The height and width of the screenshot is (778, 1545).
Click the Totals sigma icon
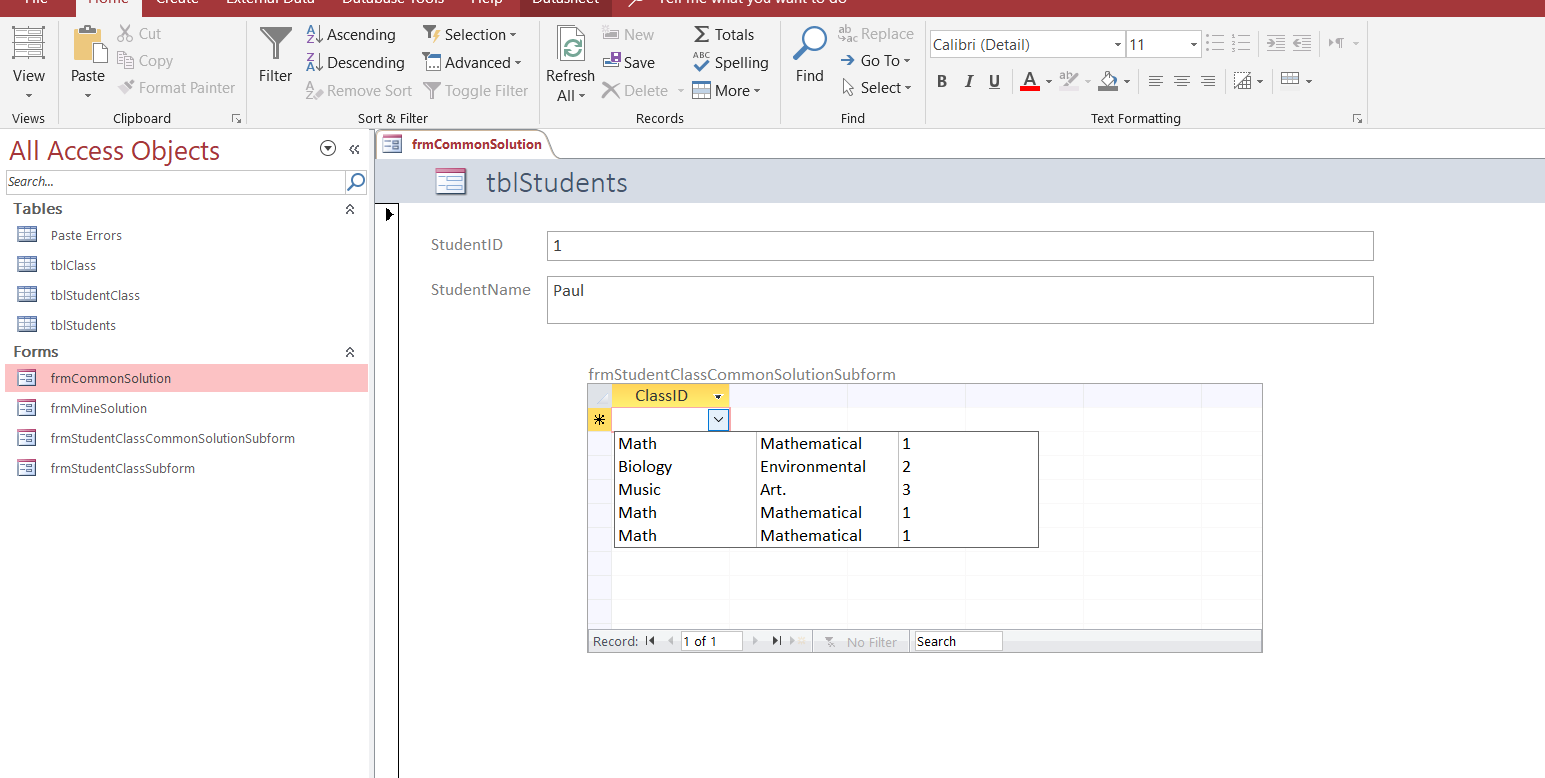tap(702, 34)
